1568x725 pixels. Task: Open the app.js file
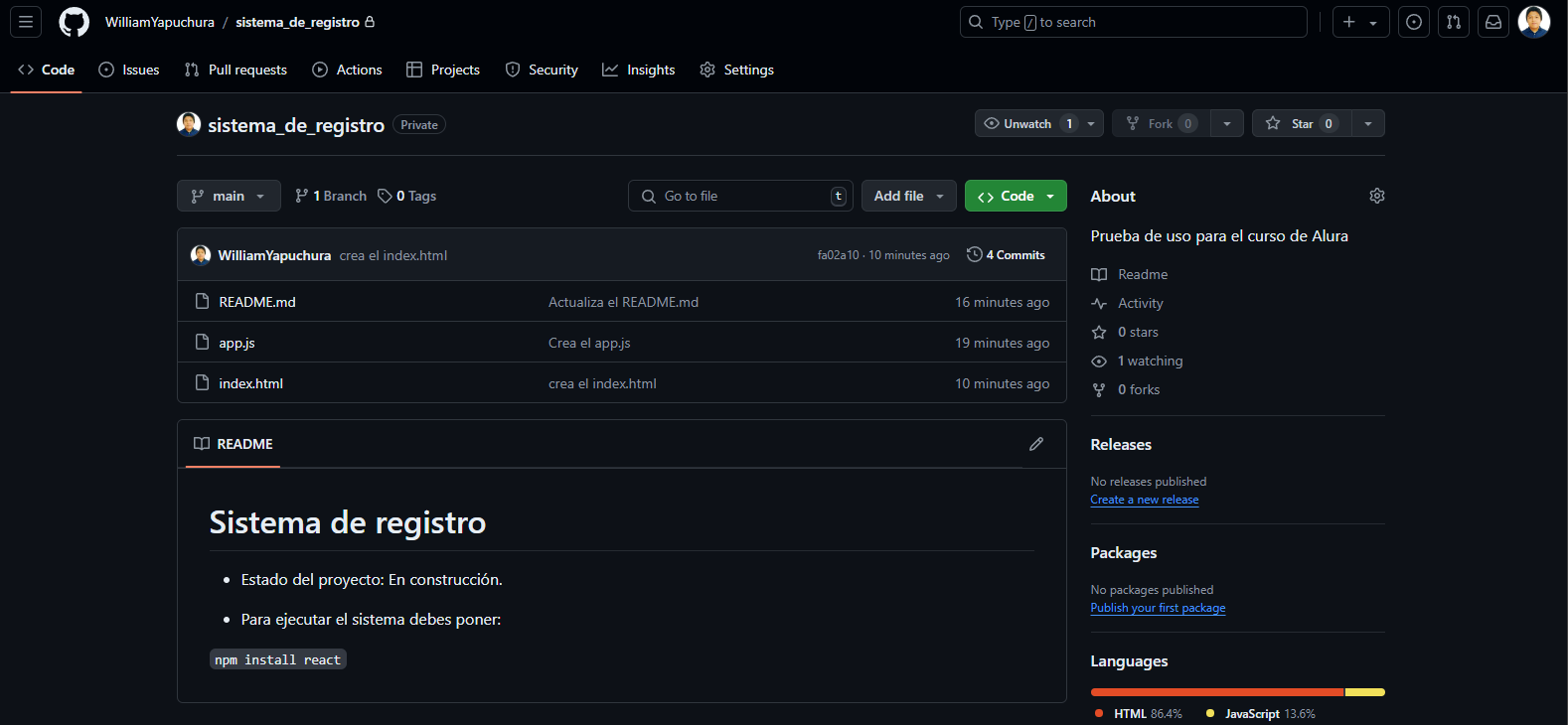point(236,343)
